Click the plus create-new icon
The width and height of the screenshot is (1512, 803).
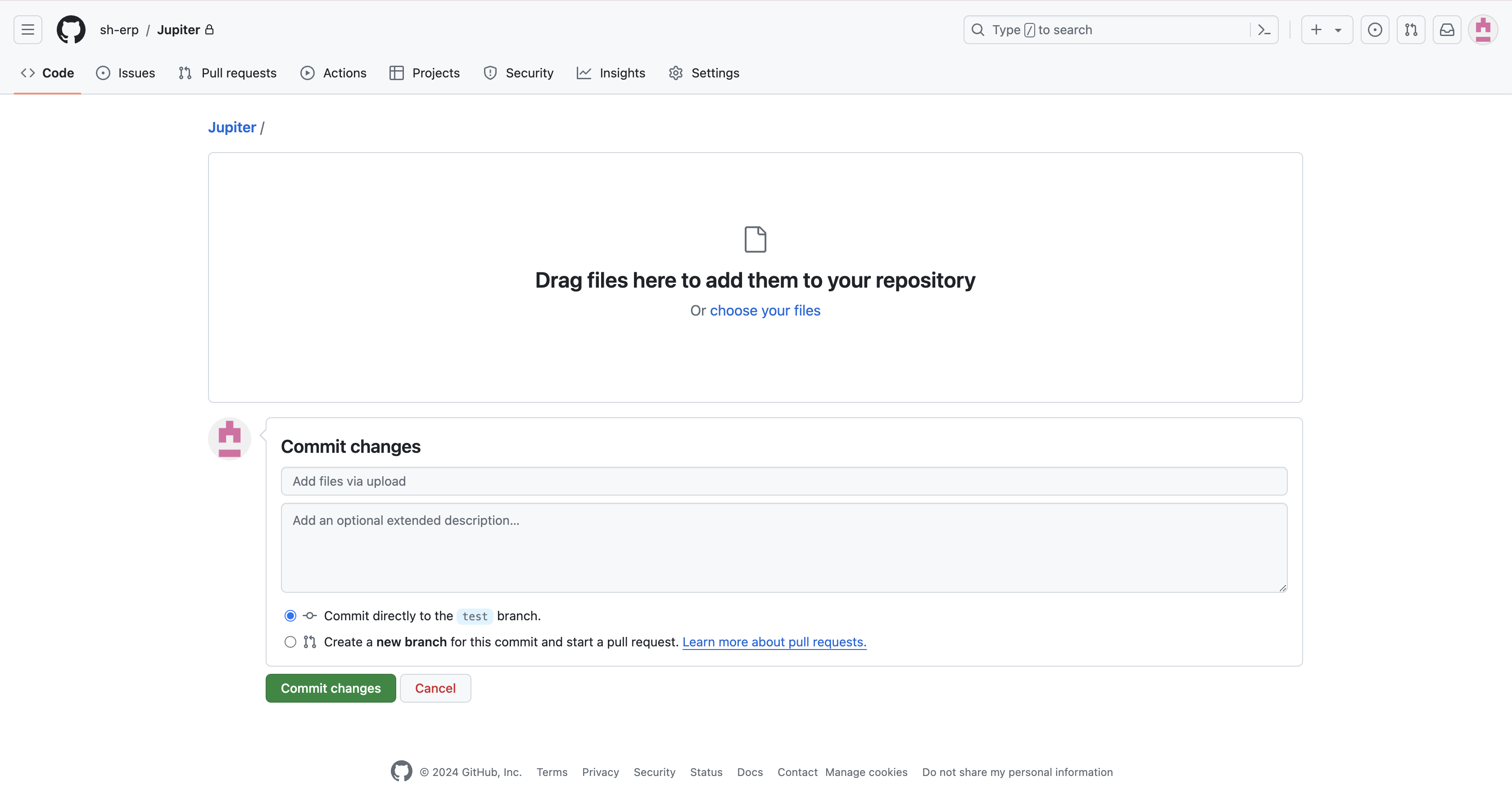(x=1317, y=29)
